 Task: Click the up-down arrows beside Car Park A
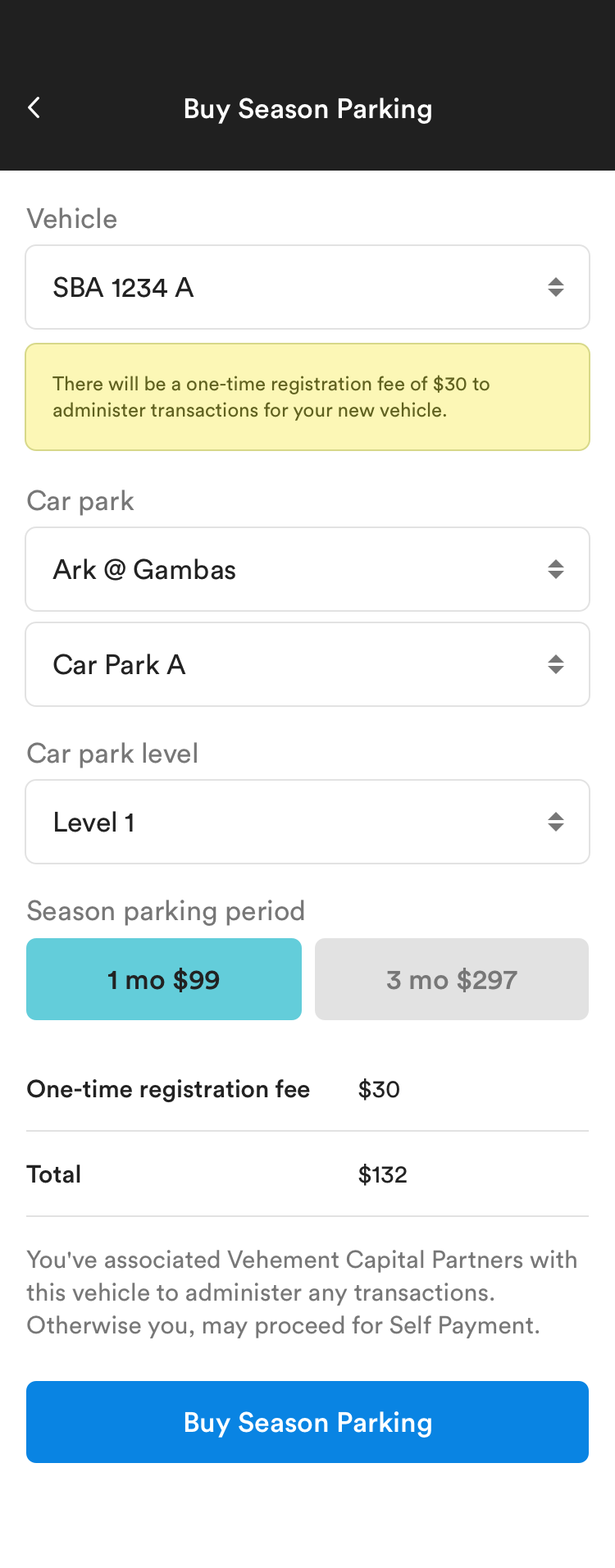pos(556,664)
